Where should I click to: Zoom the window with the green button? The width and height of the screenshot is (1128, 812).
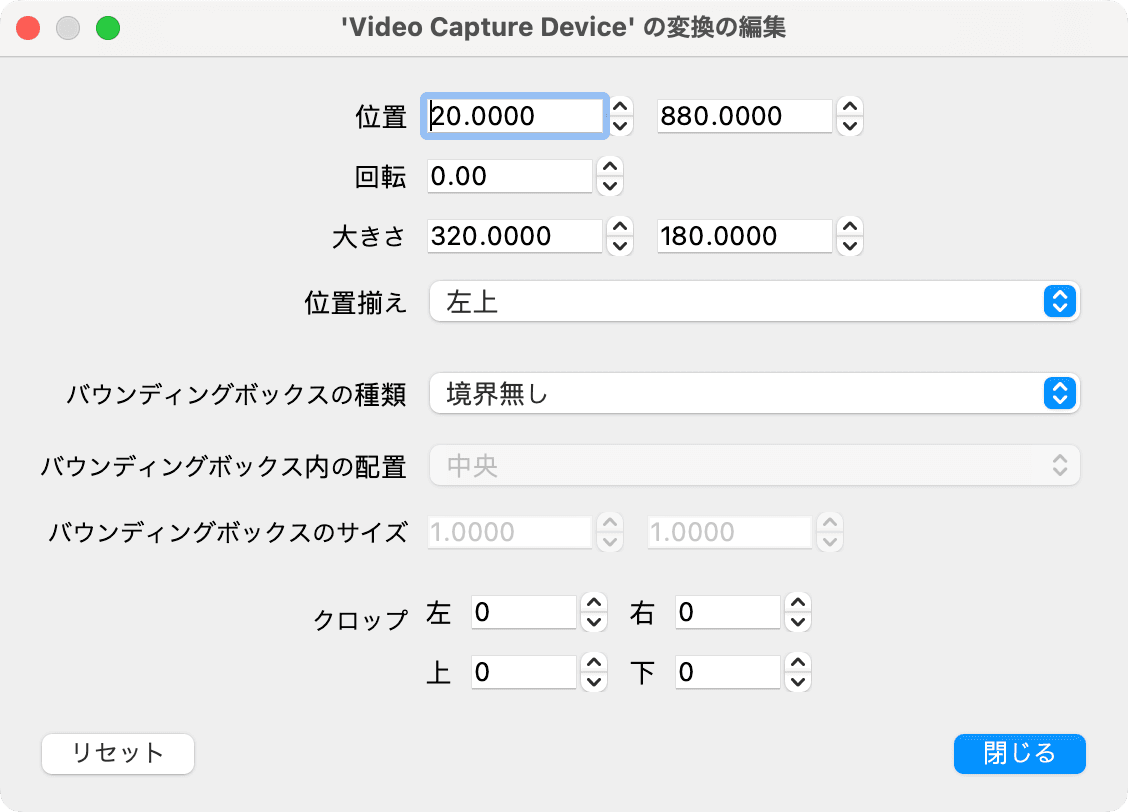click(108, 28)
